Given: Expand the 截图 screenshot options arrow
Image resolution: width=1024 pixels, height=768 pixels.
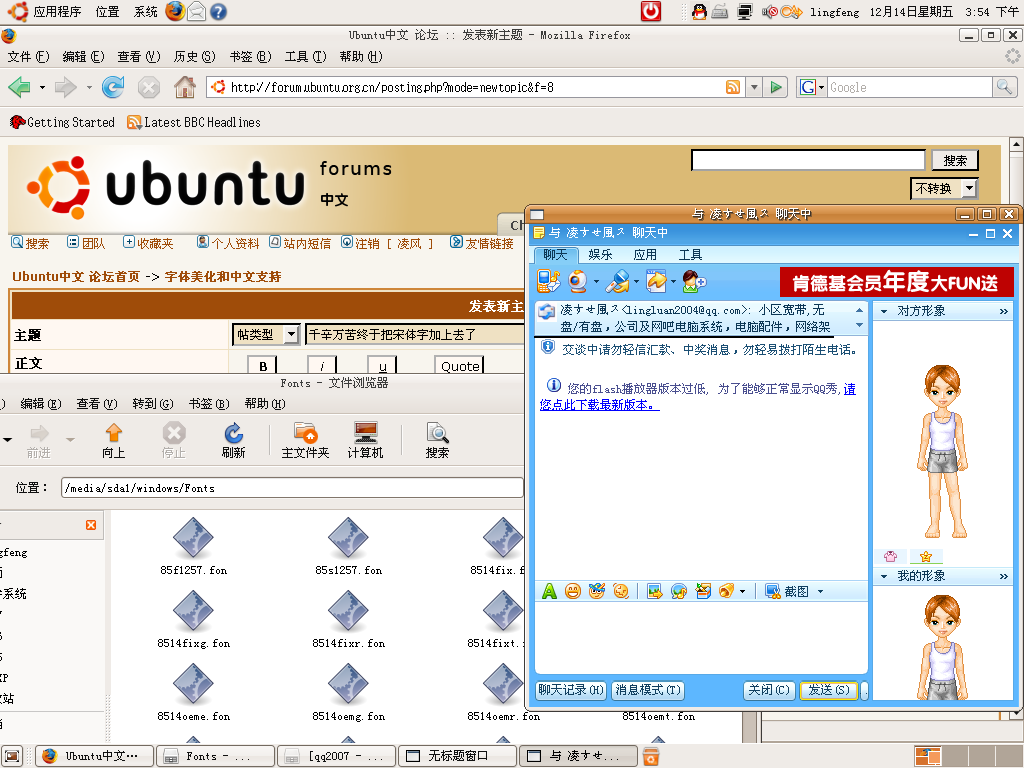Looking at the screenshot, I should tap(820, 592).
